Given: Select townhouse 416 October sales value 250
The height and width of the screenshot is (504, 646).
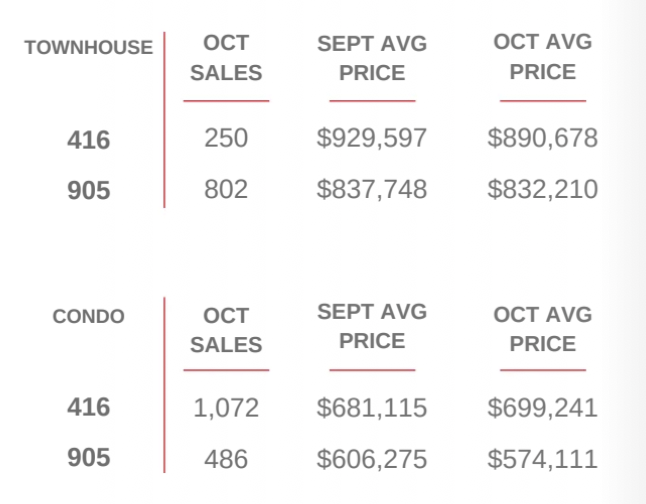Looking at the screenshot, I should pos(226,138).
